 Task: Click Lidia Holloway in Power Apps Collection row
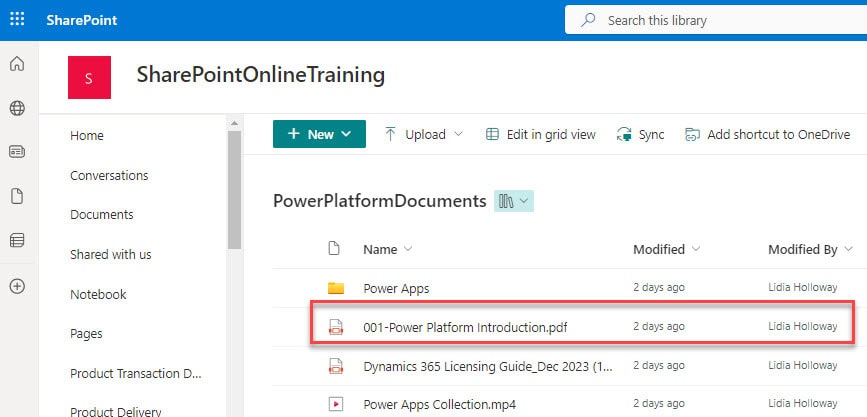coord(802,404)
